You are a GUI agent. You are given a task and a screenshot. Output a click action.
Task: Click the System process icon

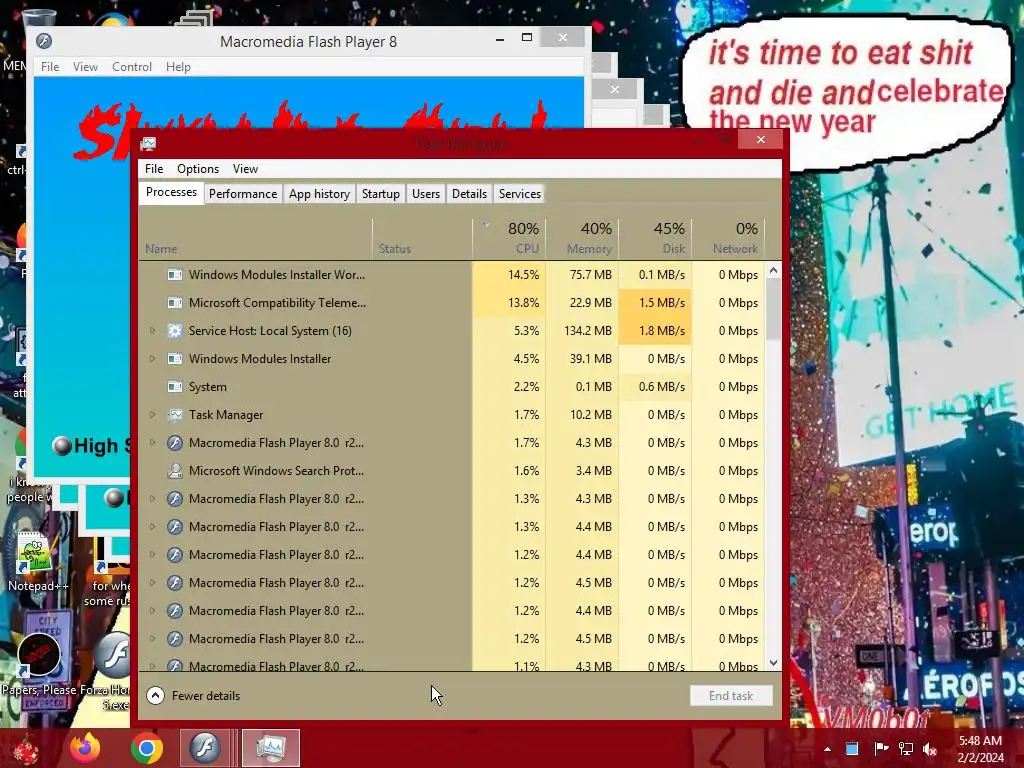pos(174,387)
